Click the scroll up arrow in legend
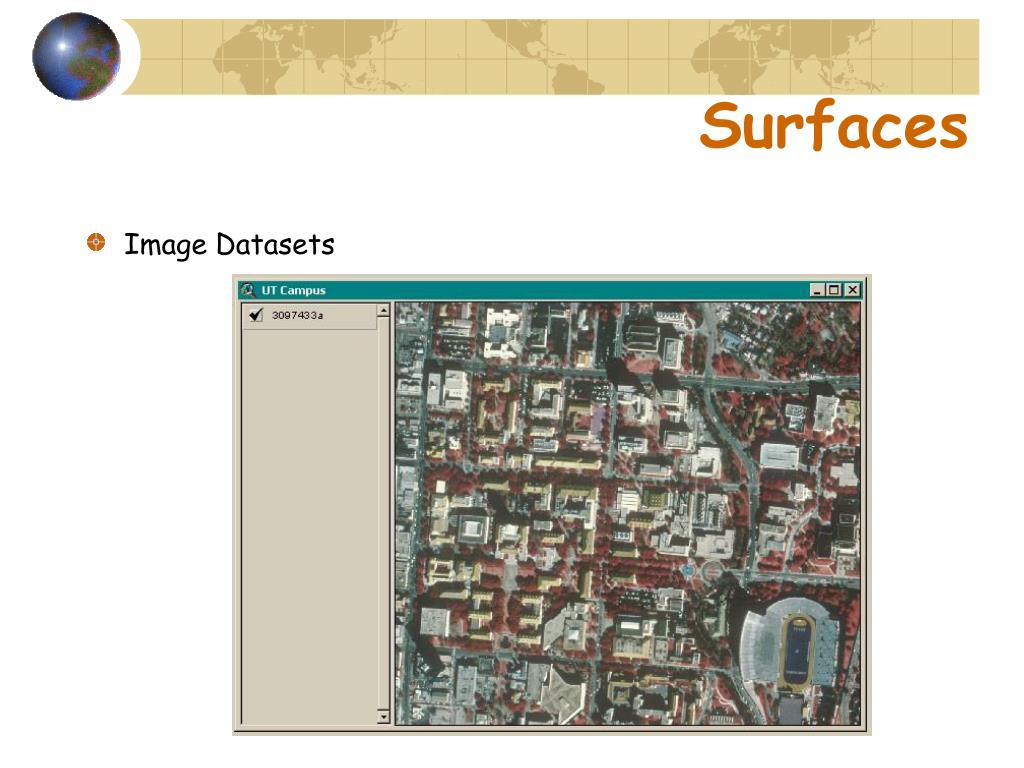Viewport: 1024px width, 768px height. pyautogui.click(x=383, y=310)
